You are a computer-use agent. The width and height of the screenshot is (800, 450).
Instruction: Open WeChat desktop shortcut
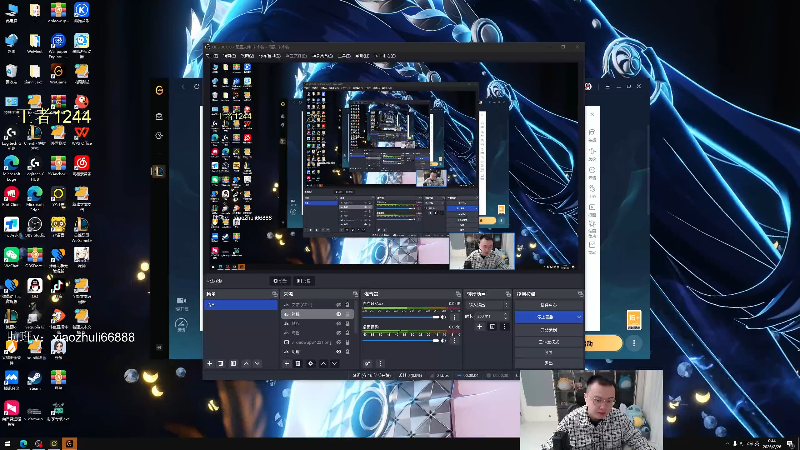pos(11,255)
